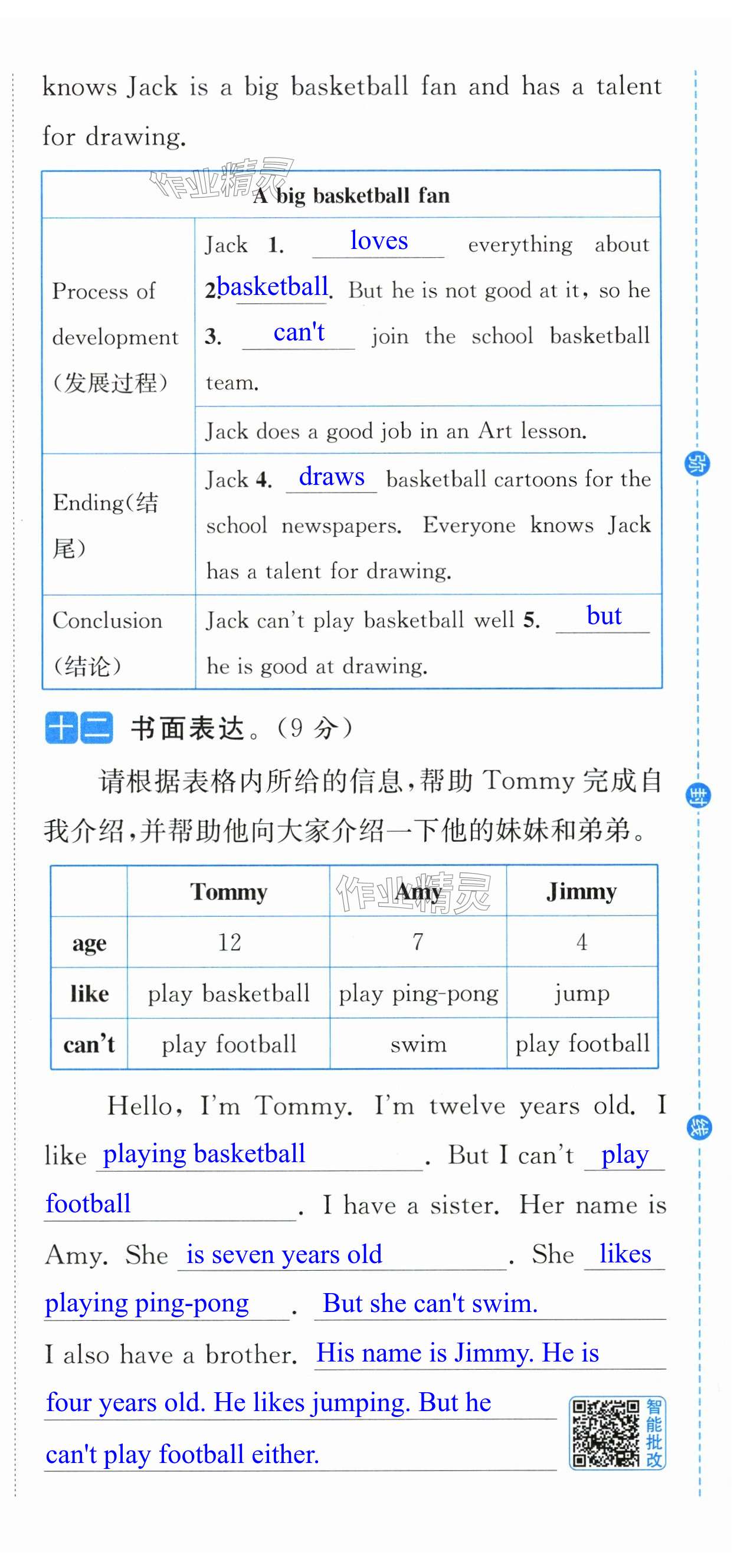Viewport: 747px width, 1568px height.
Task: Click the answer 'playing basketball'
Action: (x=204, y=1154)
